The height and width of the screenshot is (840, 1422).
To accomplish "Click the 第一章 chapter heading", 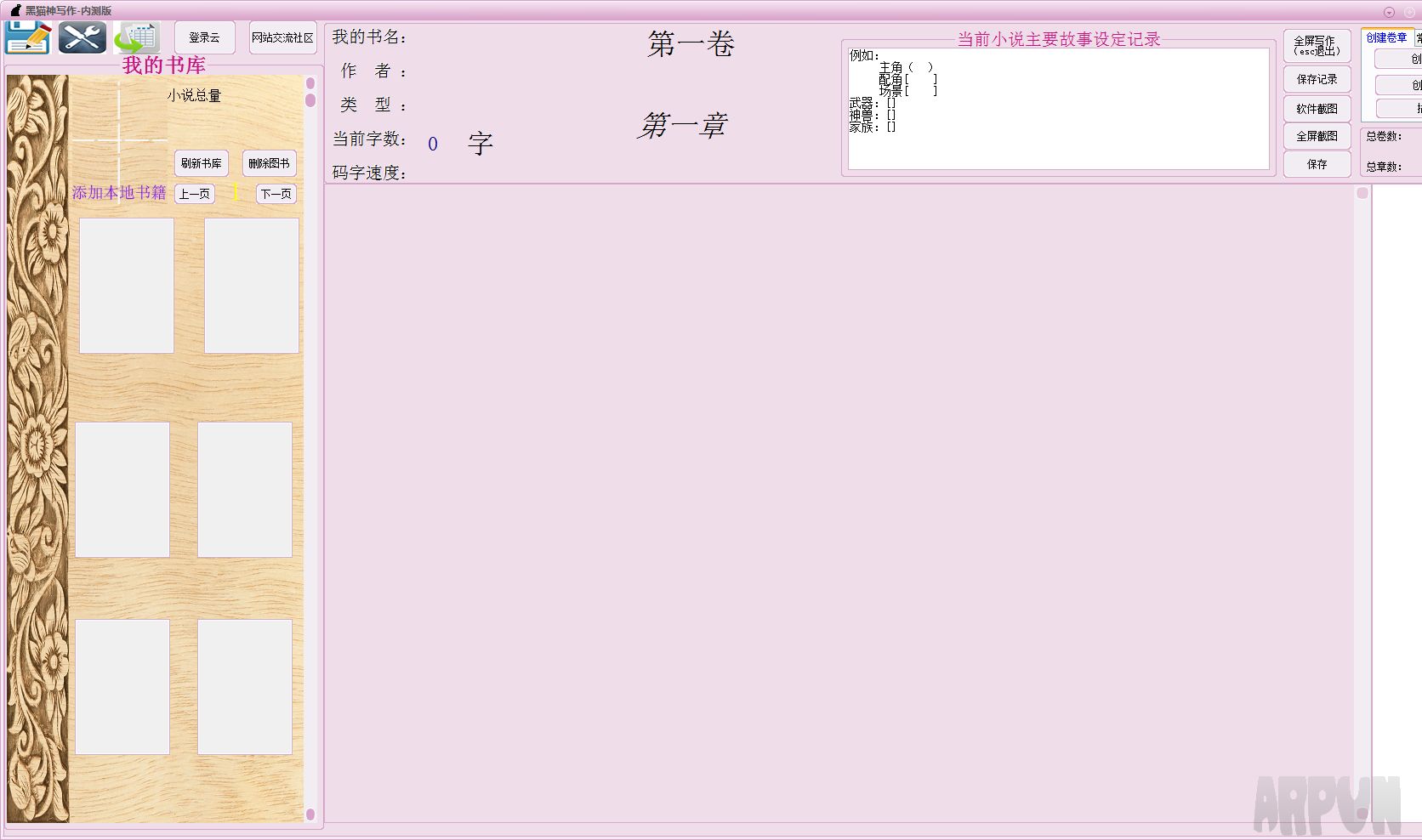I will [683, 126].
